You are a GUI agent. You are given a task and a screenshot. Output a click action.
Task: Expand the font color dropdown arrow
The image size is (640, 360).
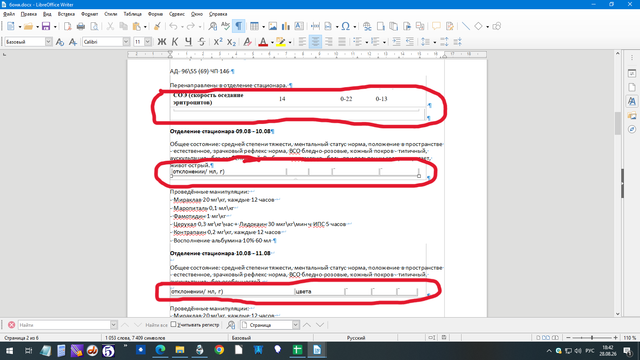[x=272, y=42]
